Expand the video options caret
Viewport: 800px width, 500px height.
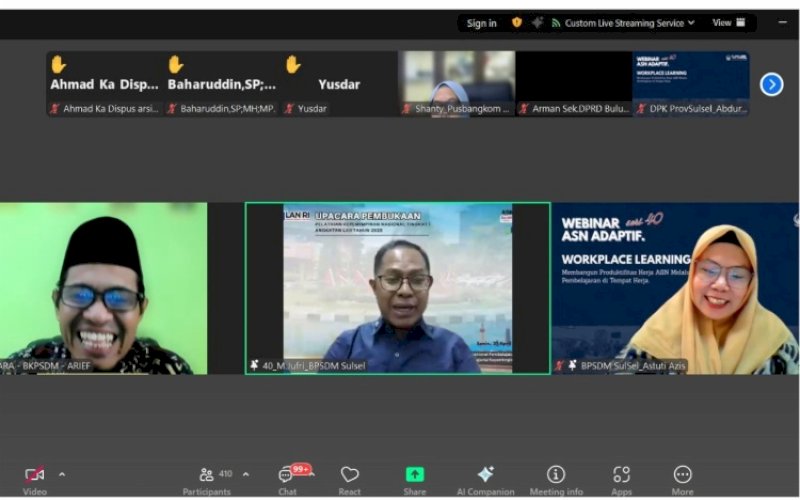click(x=62, y=474)
